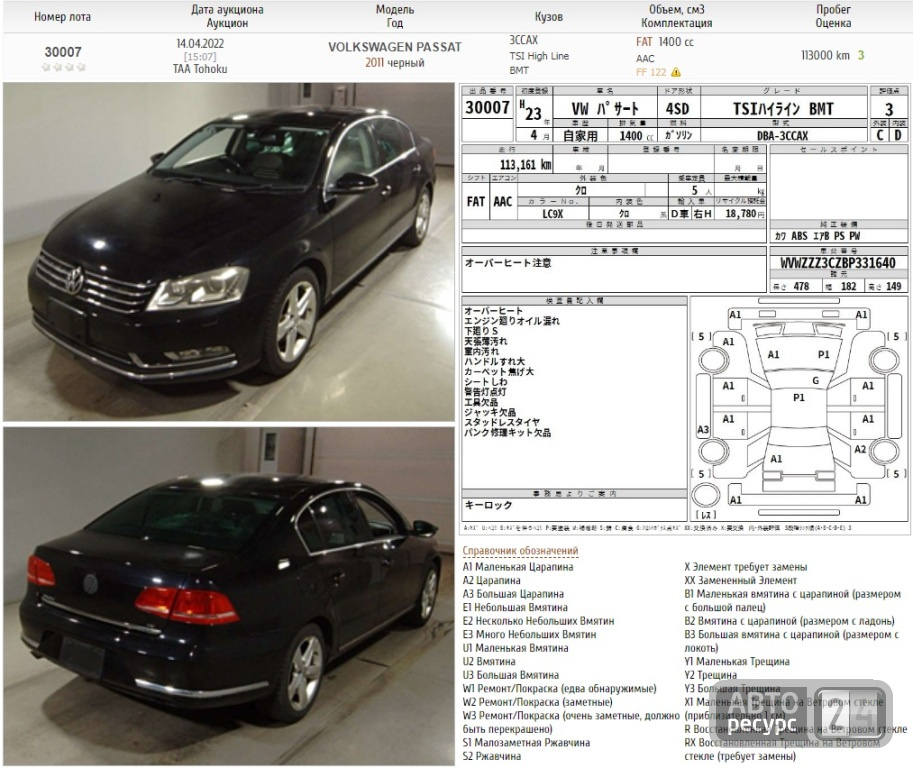
Task: Click the 'Дата аукциона Аукцион' column header
Action: click(x=227, y=16)
